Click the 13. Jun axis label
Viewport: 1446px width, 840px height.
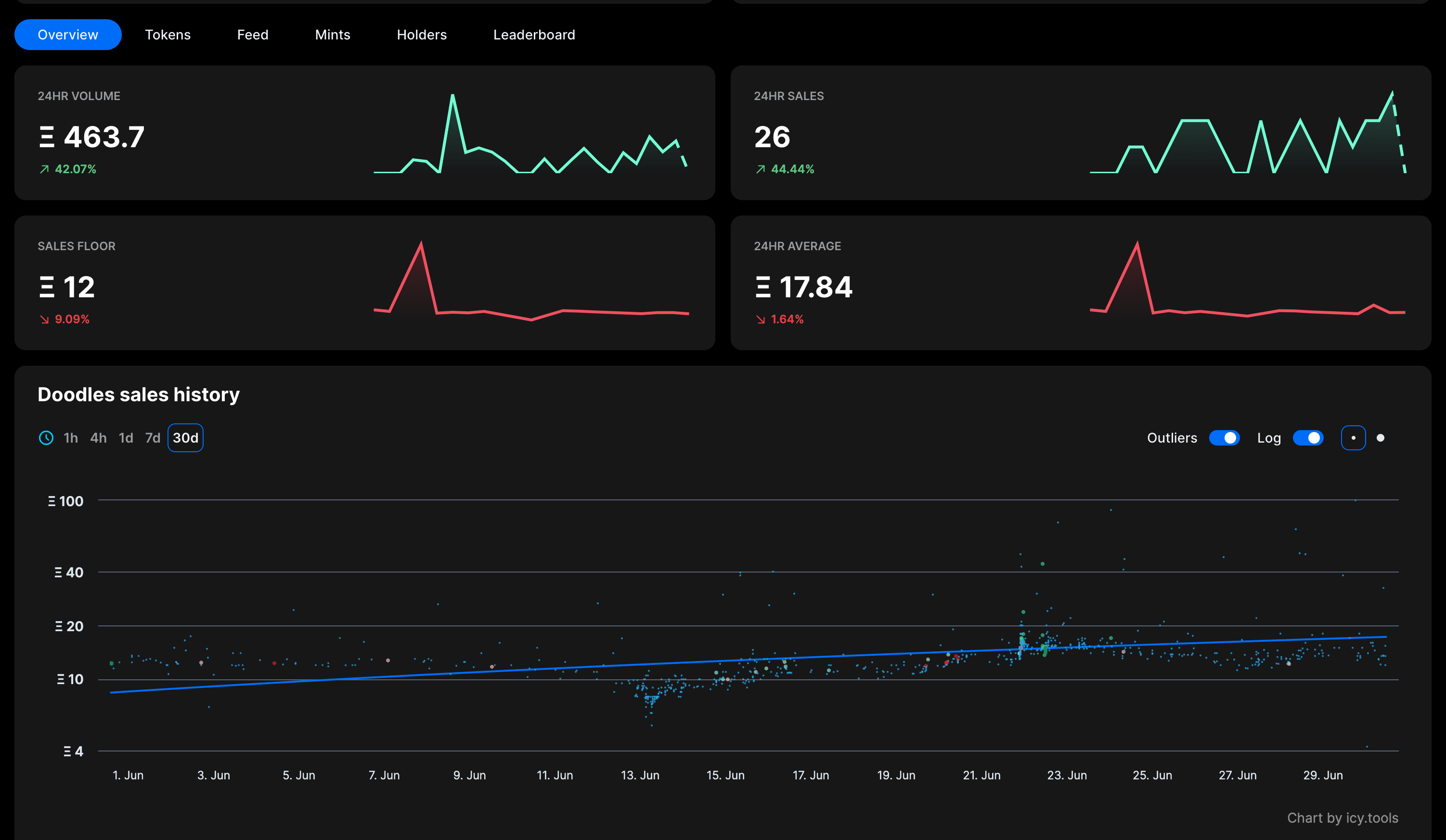click(640, 775)
